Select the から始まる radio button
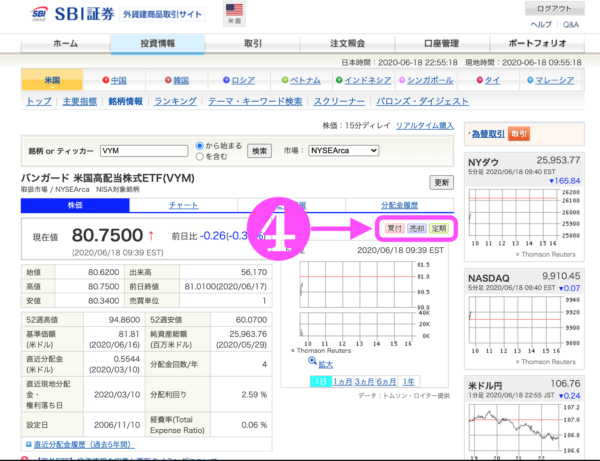The width and height of the screenshot is (600, 461). (199, 146)
